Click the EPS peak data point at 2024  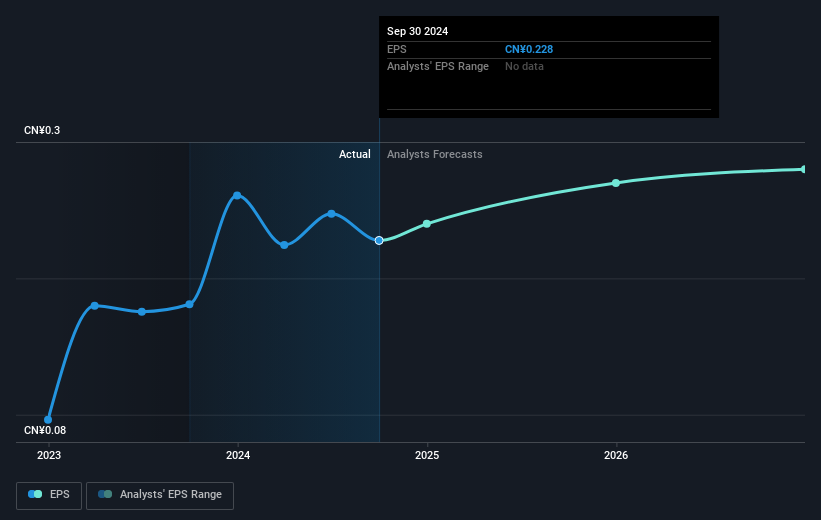(x=237, y=195)
